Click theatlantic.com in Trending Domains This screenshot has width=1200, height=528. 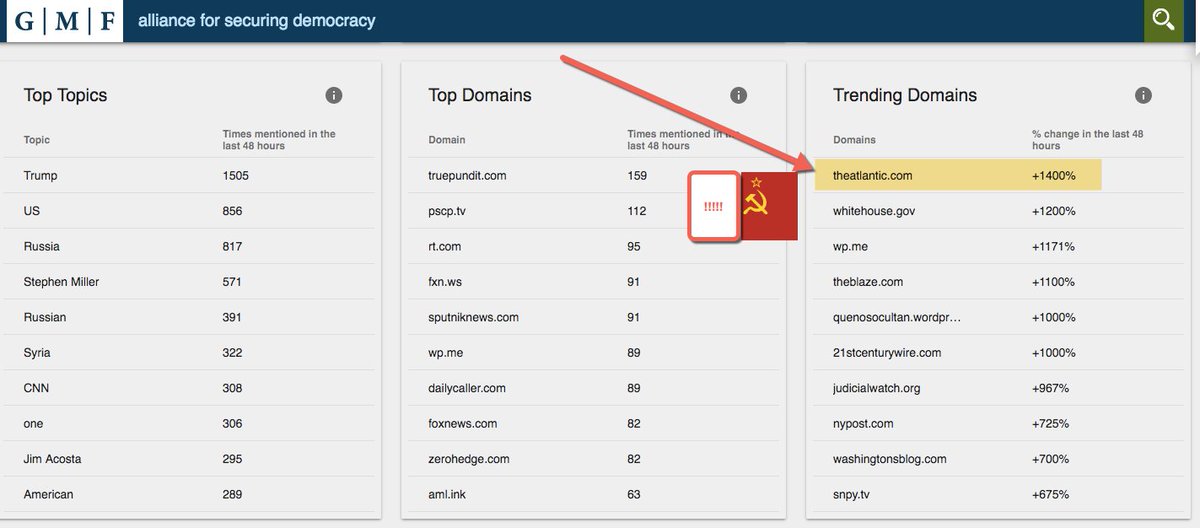(872, 175)
